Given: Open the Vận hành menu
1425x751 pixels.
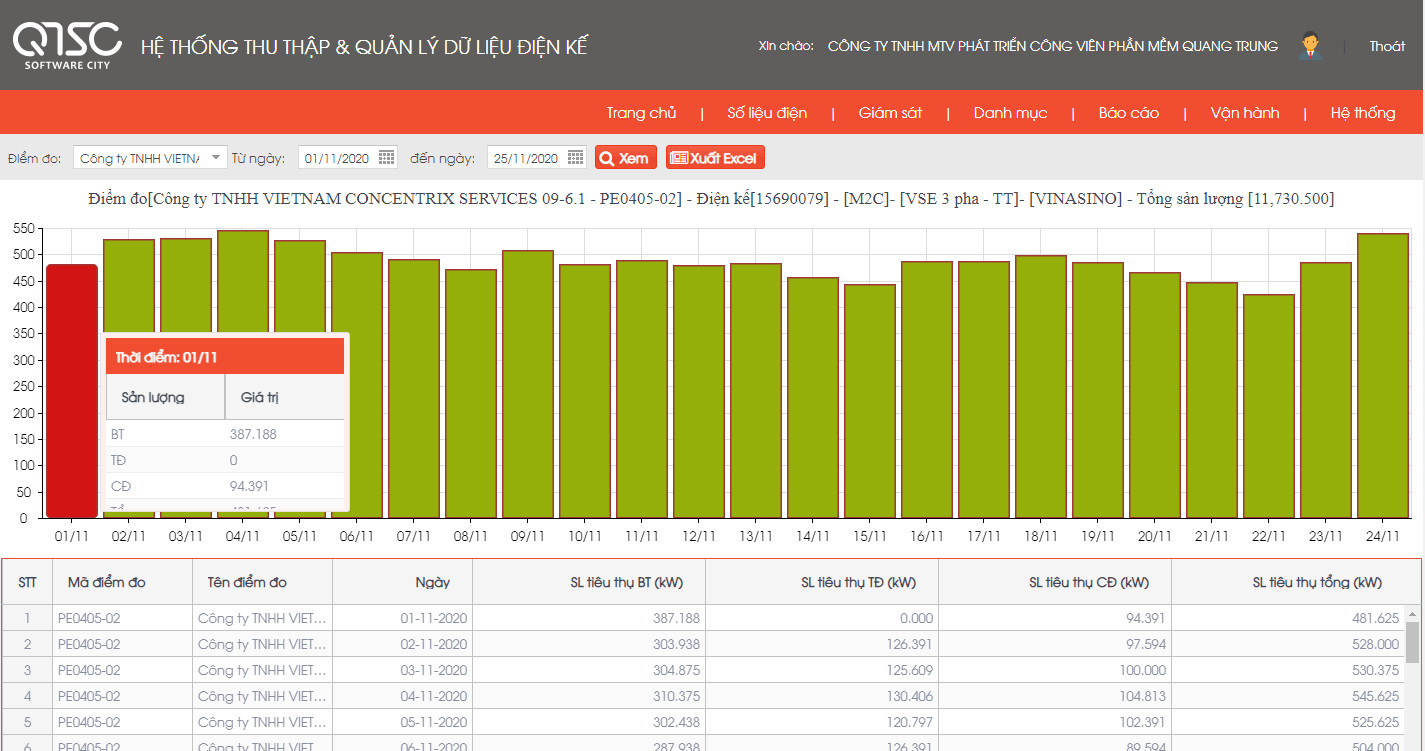Looking at the screenshot, I should (1244, 113).
